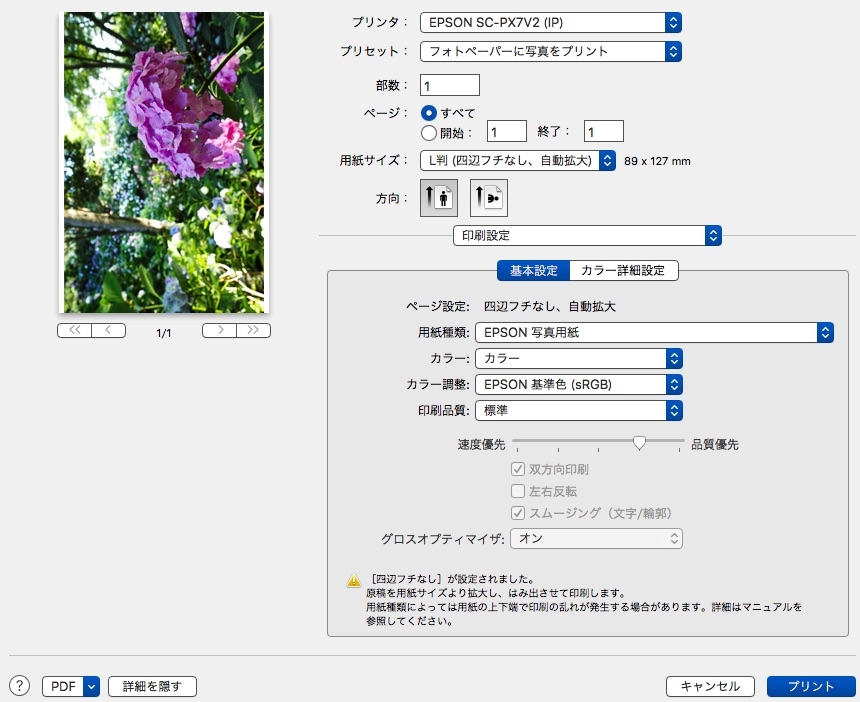
Task: Click the 開始 page number field
Action: pyautogui.click(x=507, y=132)
